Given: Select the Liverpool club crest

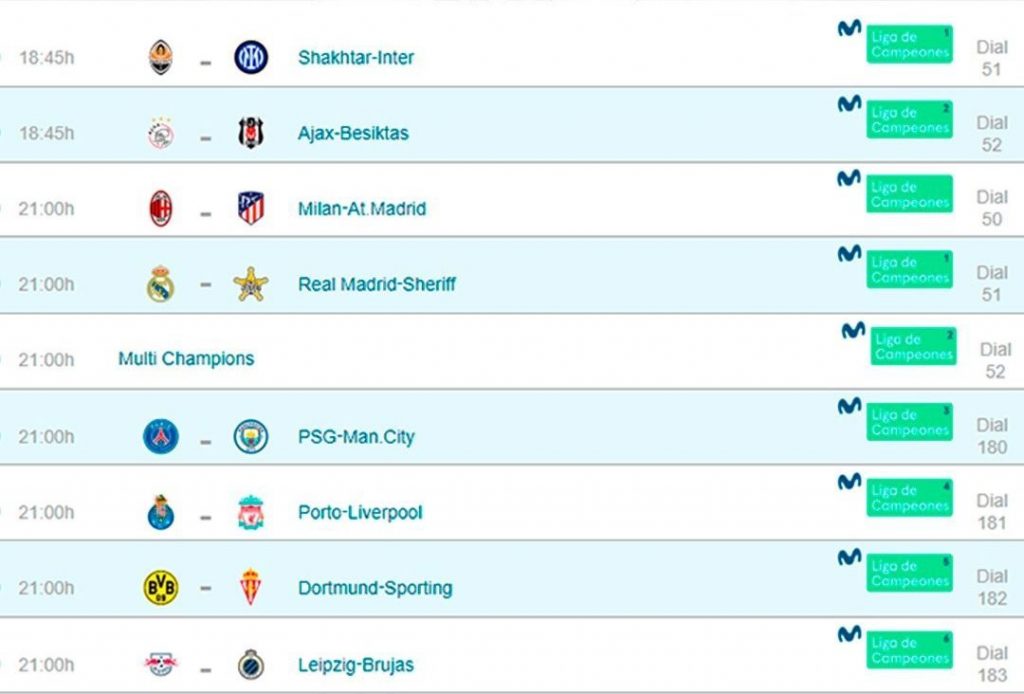Looking at the screenshot, I should (251, 512).
